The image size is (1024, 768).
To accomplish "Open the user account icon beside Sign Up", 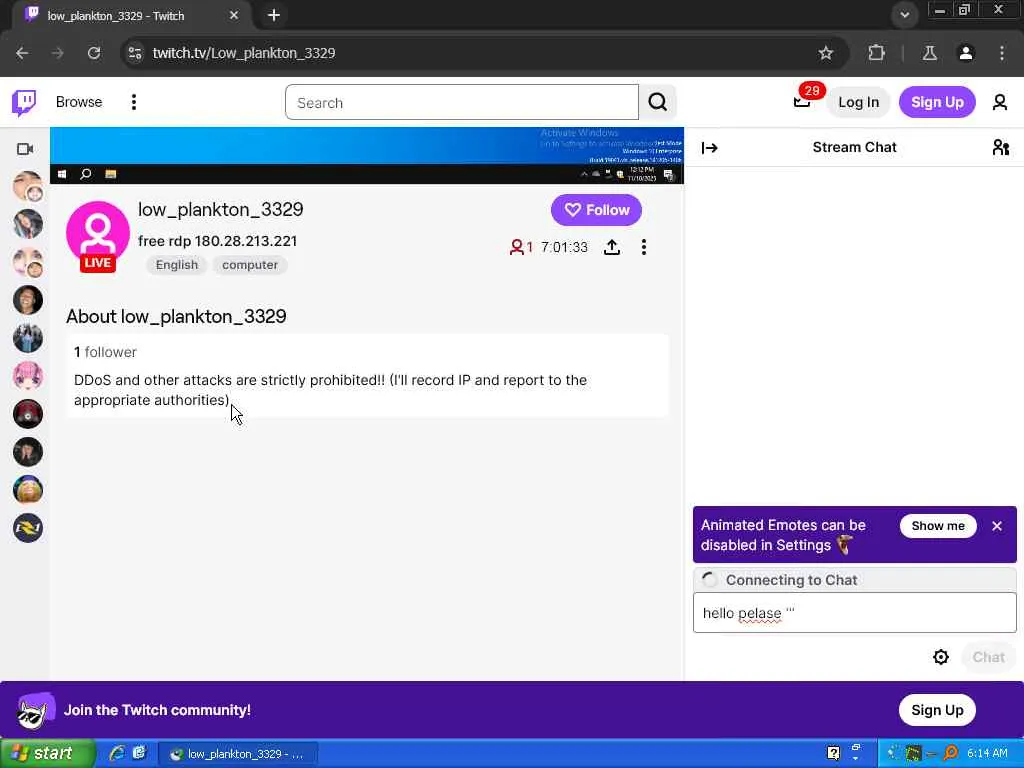I will coord(1000,103).
